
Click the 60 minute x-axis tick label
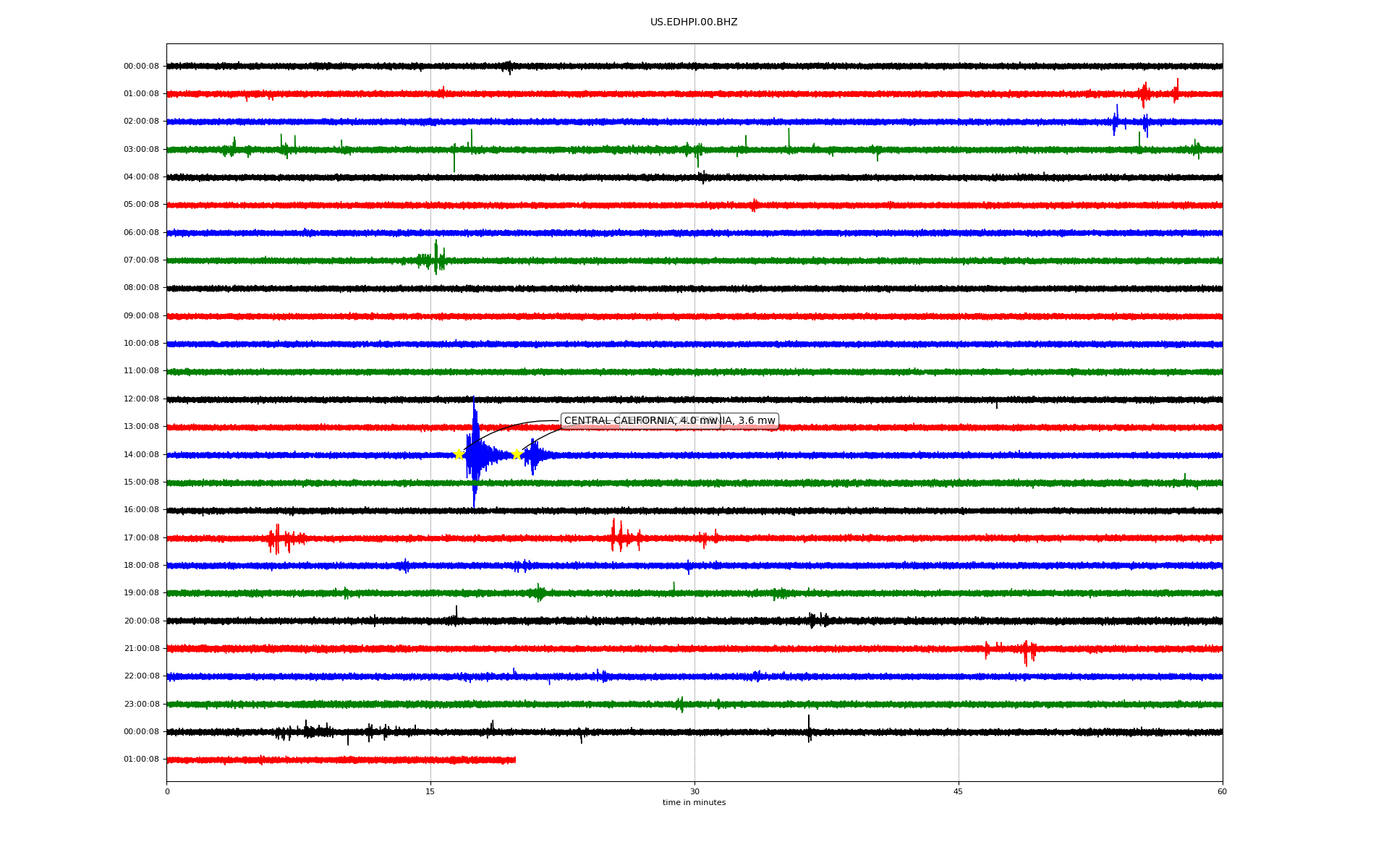click(x=1222, y=791)
